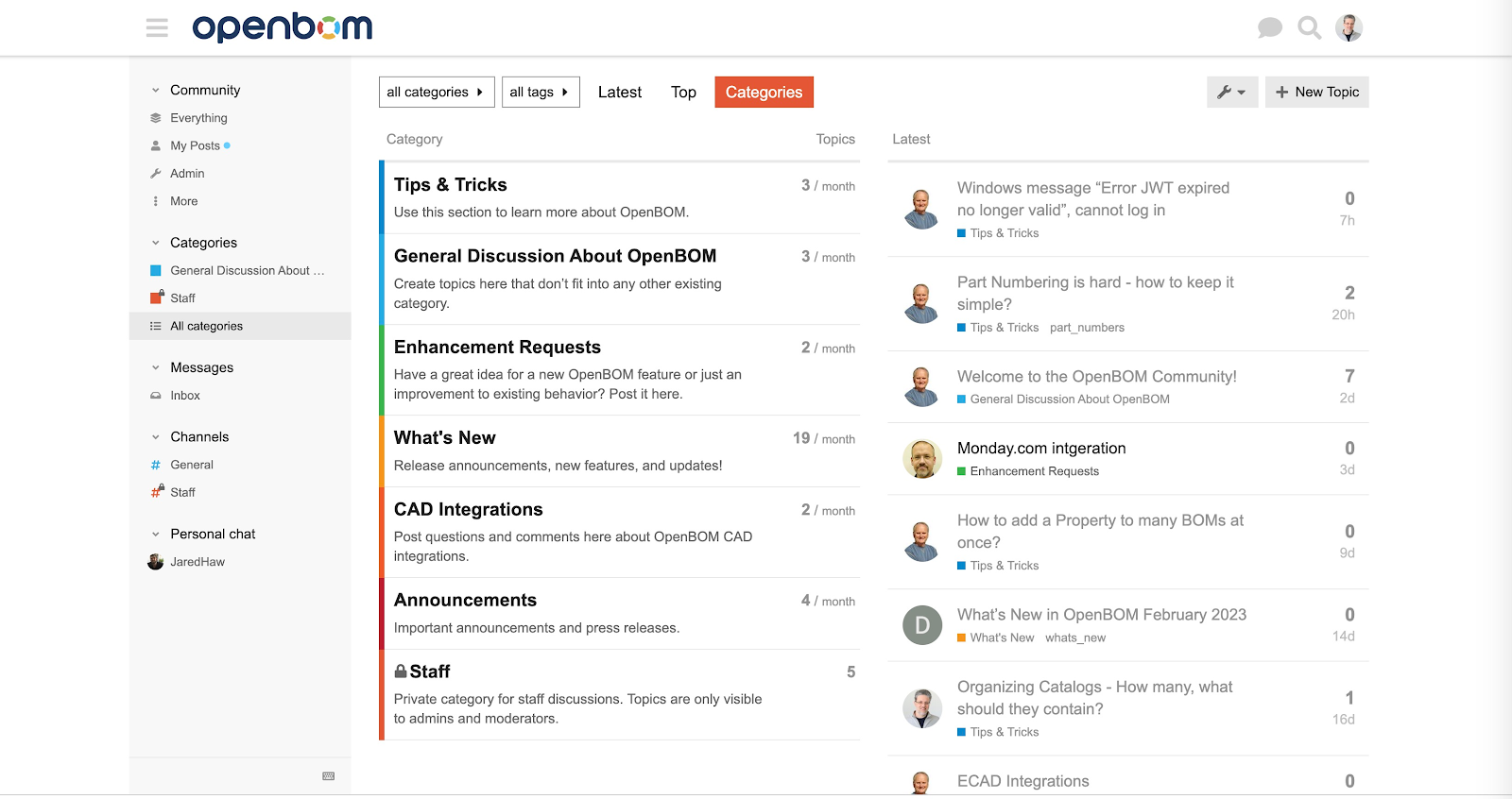The image size is (1512, 799).
Task: Open the all categories dropdown
Action: (437, 92)
